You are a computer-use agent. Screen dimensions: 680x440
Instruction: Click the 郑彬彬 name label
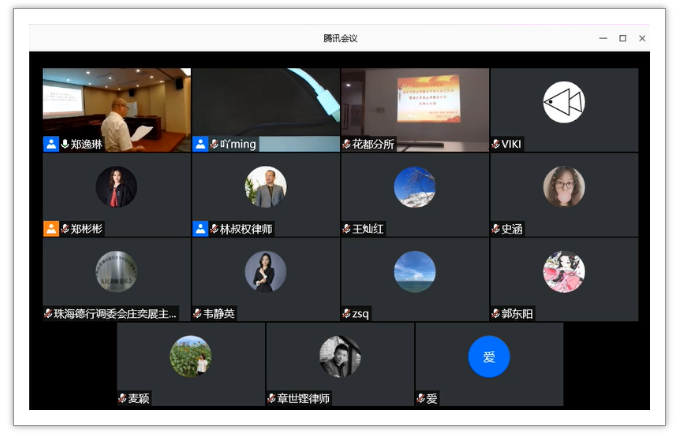[86, 228]
